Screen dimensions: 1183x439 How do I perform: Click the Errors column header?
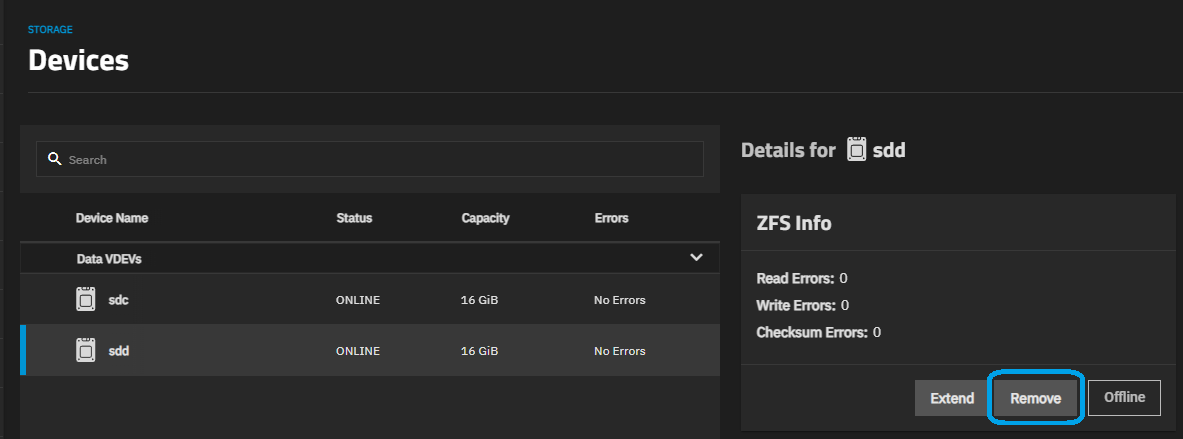pyautogui.click(x=611, y=218)
